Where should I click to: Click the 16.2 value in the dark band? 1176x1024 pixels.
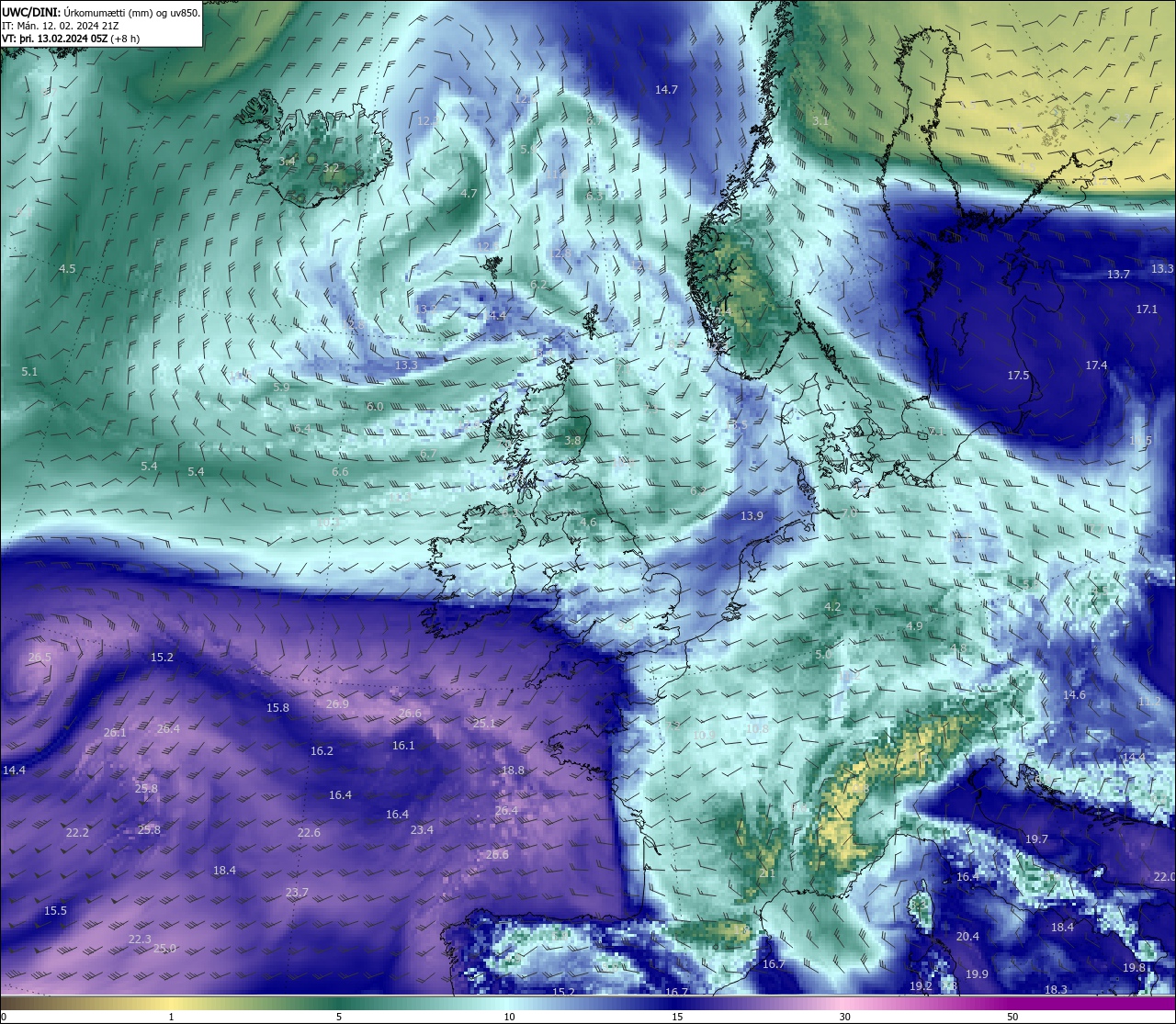322,751
